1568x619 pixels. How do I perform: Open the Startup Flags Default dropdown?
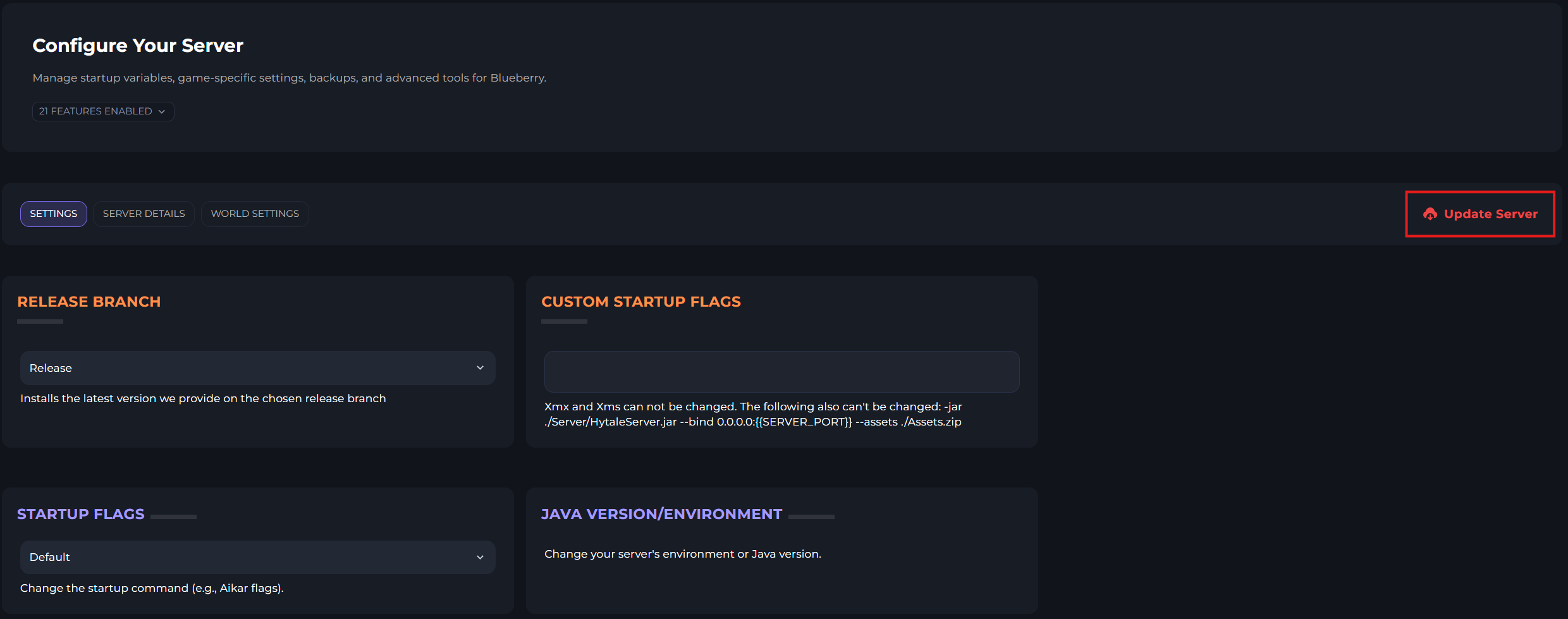[257, 557]
